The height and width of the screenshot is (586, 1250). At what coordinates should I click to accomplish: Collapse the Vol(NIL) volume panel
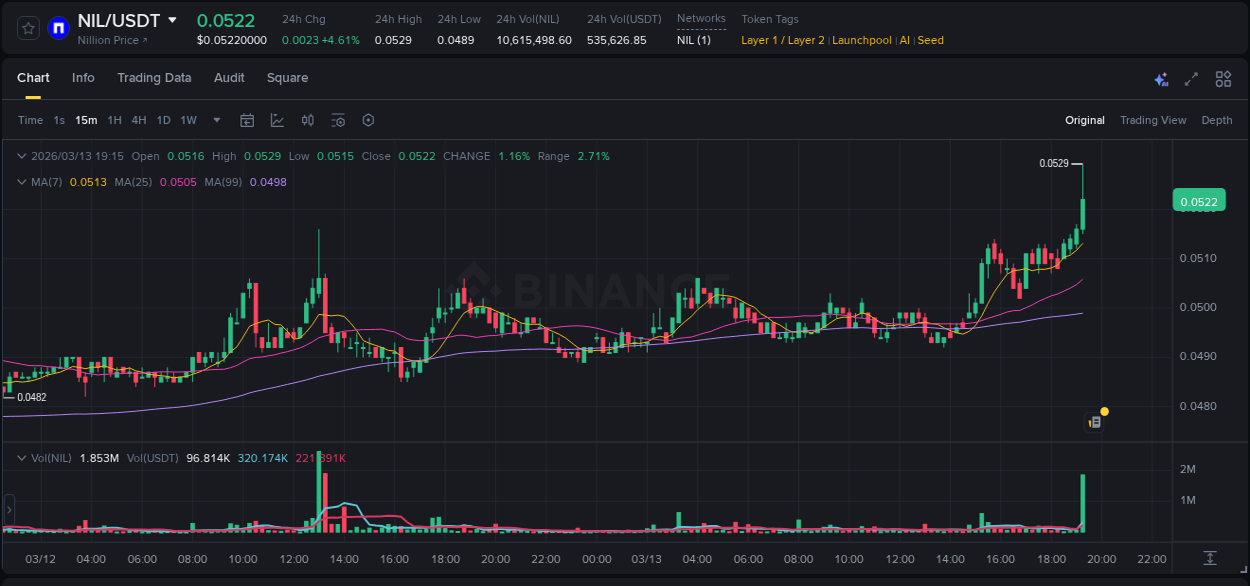[22, 456]
